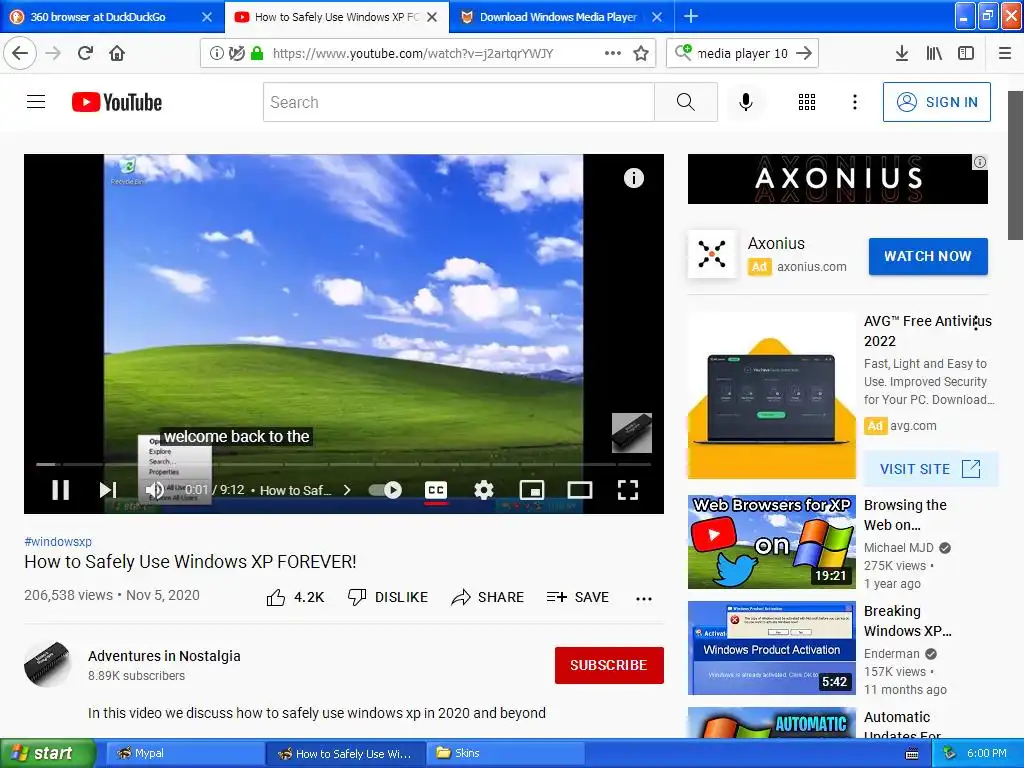The width and height of the screenshot is (1024, 768).
Task: Pause the video
Action: 61,490
